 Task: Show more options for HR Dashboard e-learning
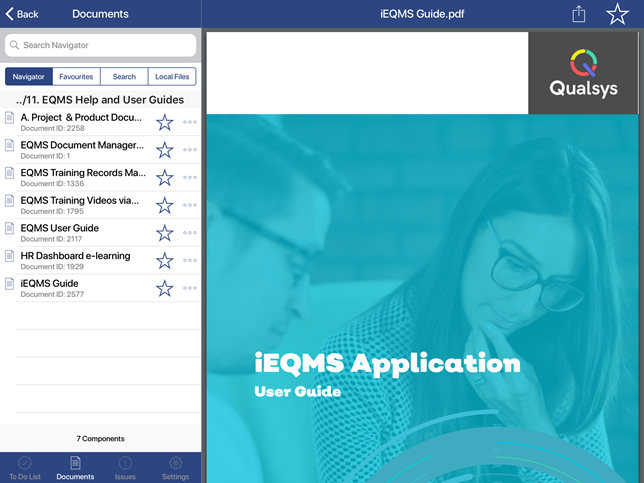coord(190,260)
